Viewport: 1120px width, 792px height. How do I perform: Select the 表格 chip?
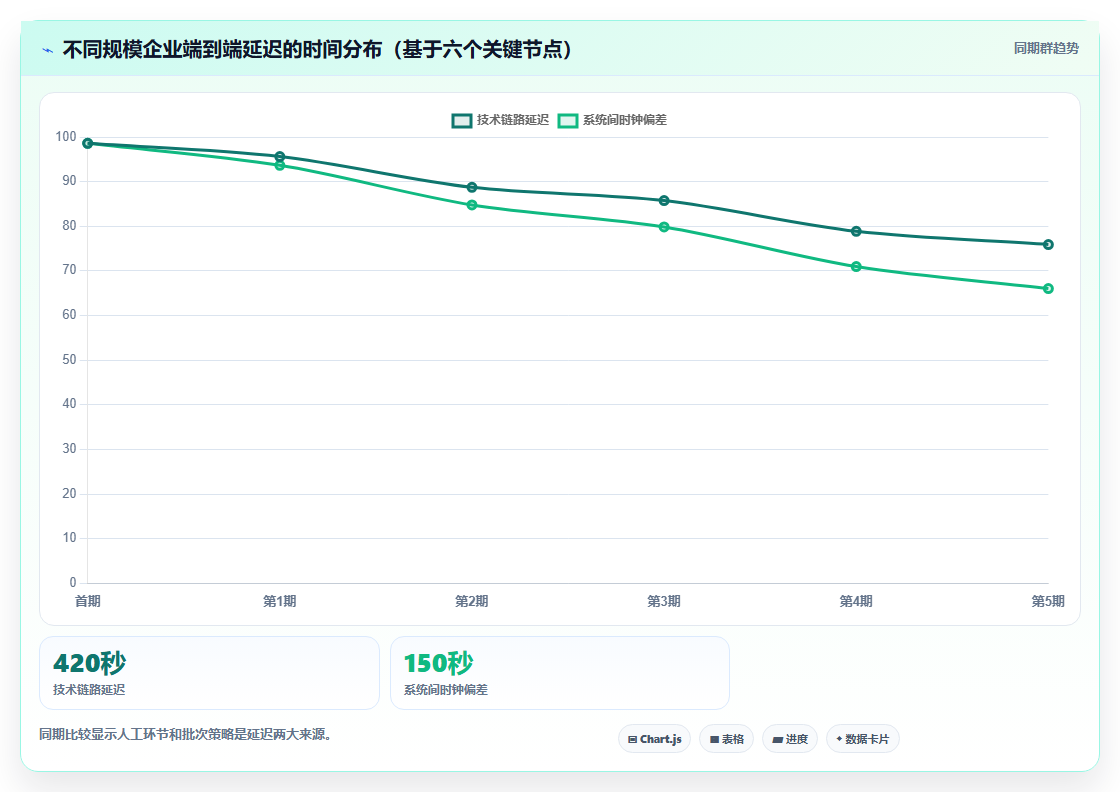[726, 739]
